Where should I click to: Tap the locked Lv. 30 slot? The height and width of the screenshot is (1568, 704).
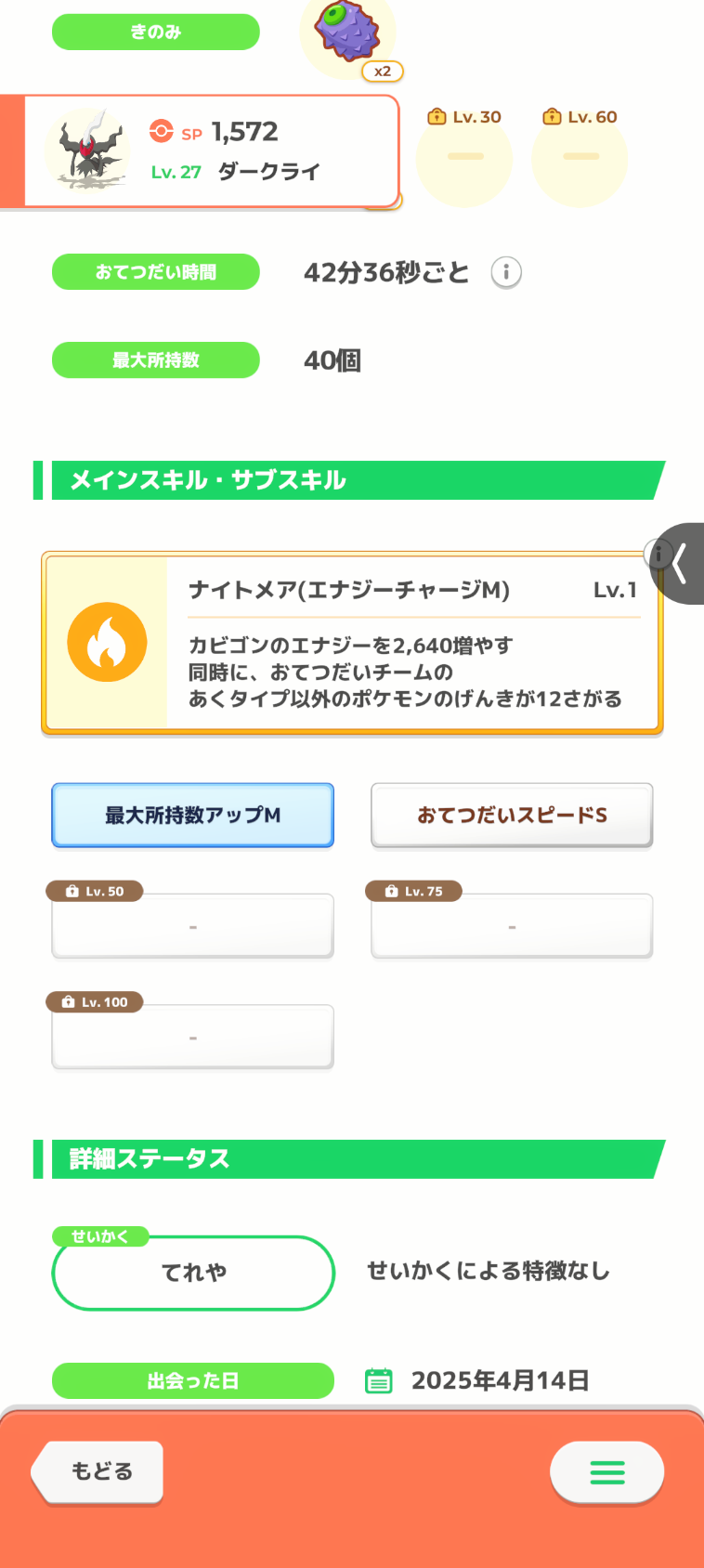click(464, 156)
